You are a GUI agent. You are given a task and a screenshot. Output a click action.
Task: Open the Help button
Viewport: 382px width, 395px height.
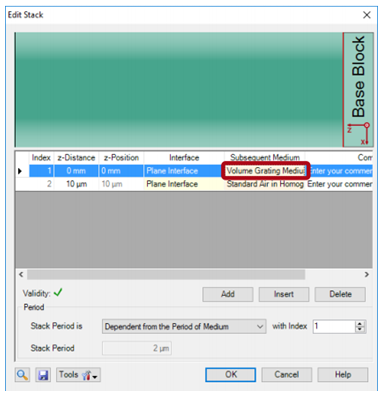click(343, 375)
